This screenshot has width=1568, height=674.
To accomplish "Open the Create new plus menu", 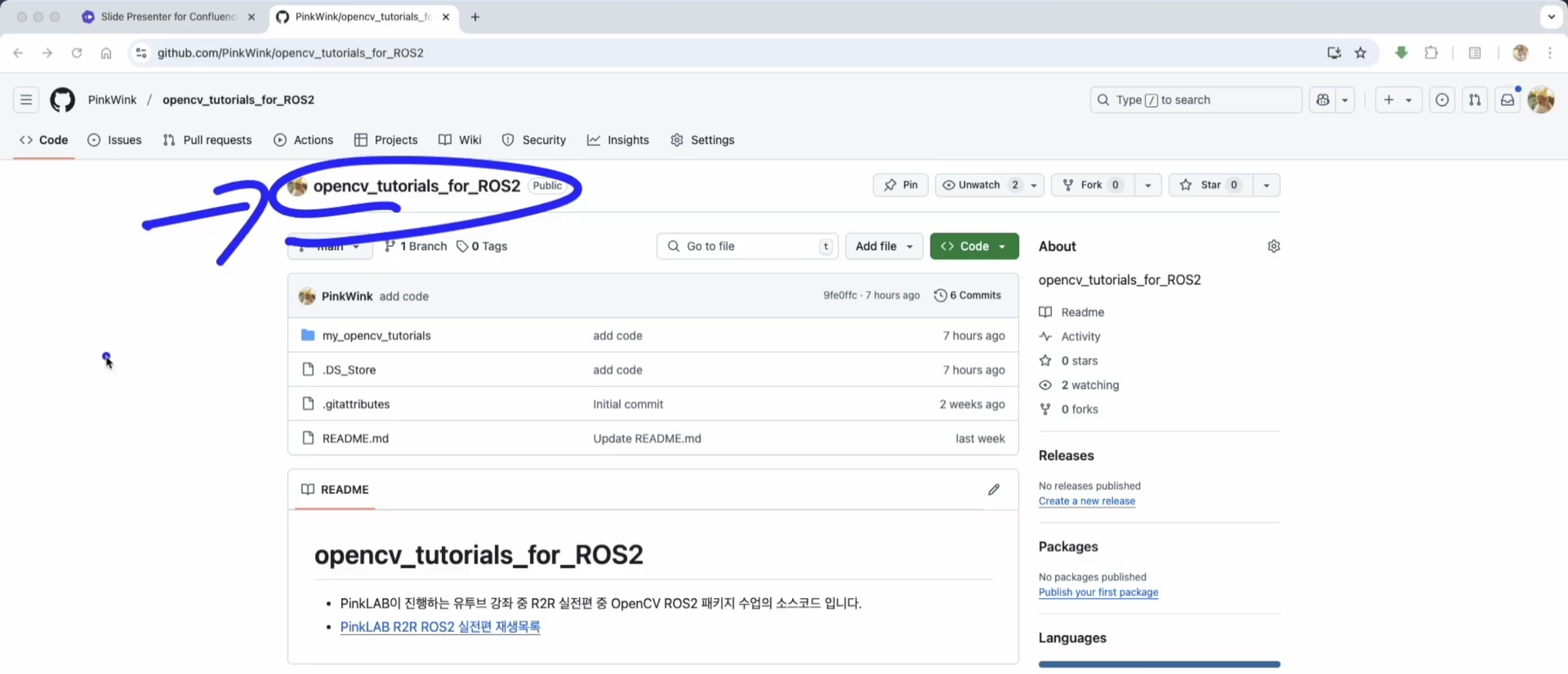I will (x=1398, y=100).
